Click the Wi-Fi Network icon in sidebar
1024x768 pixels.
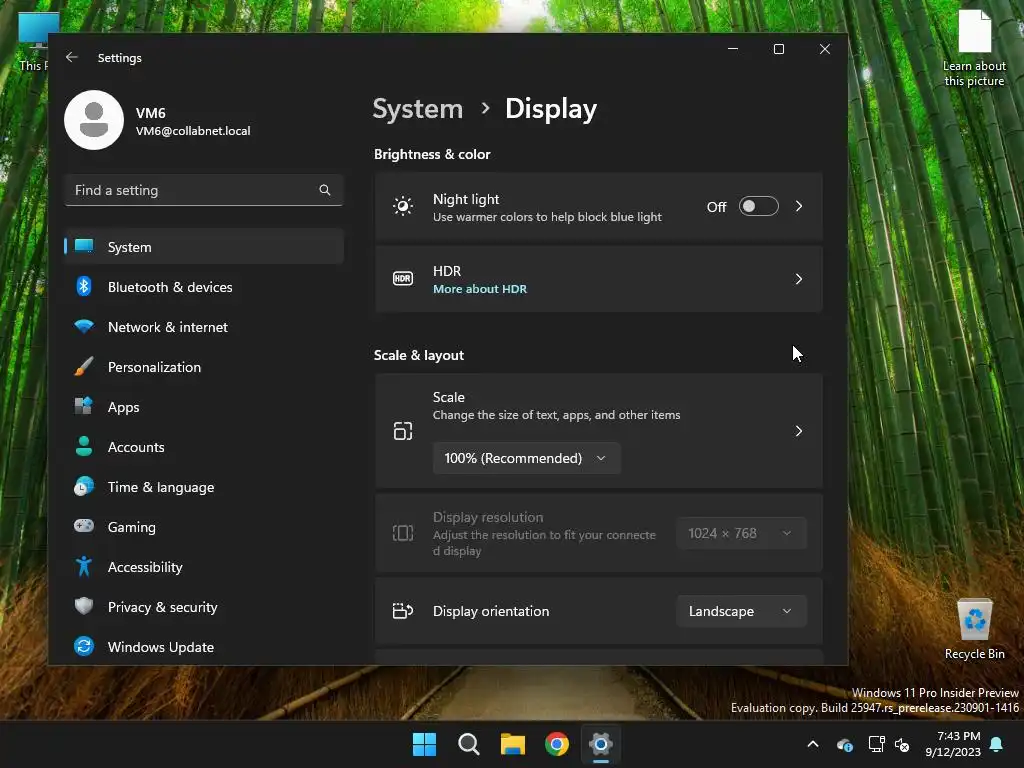pyautogui.click(x=84, y=326)
